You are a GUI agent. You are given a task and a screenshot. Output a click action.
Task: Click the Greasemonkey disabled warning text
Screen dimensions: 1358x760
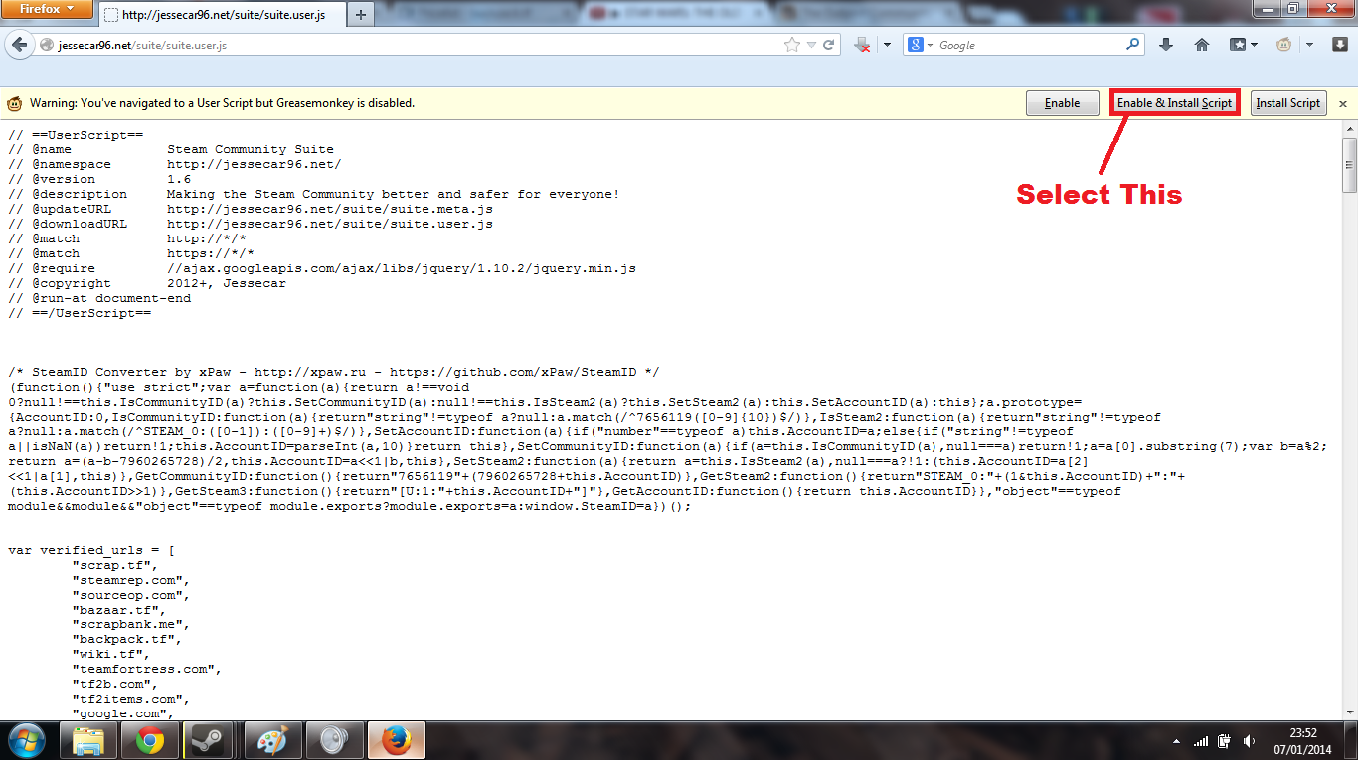(222, 103)
